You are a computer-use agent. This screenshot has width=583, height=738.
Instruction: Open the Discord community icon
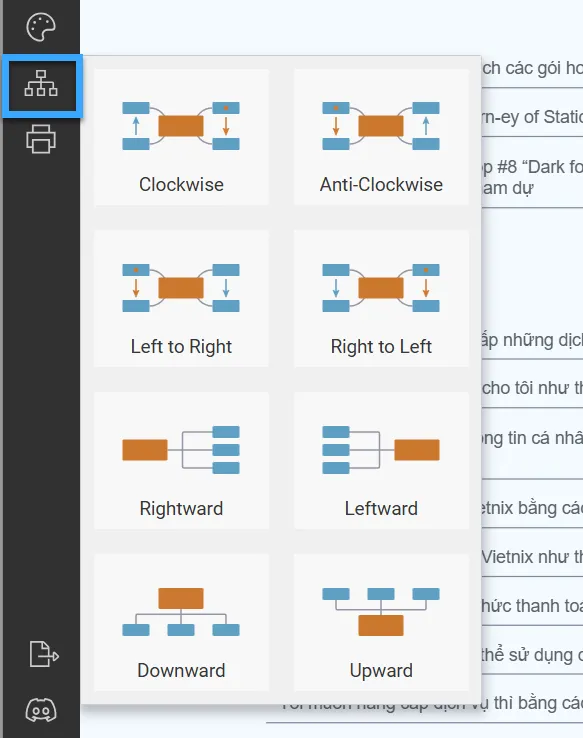(x=41, y=710)
